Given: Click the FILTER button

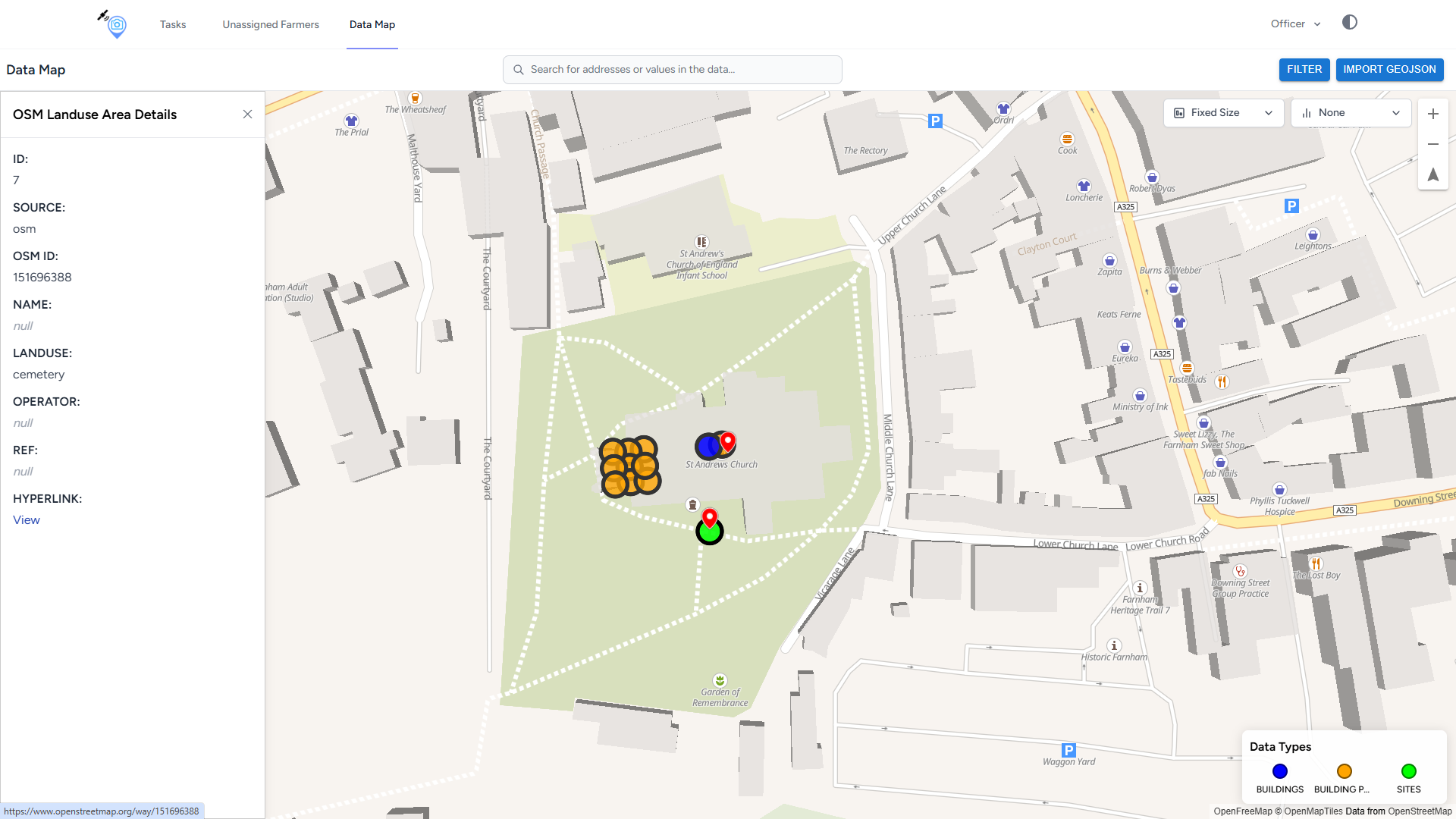Looking at the screenshot, I should point(1304,69).
